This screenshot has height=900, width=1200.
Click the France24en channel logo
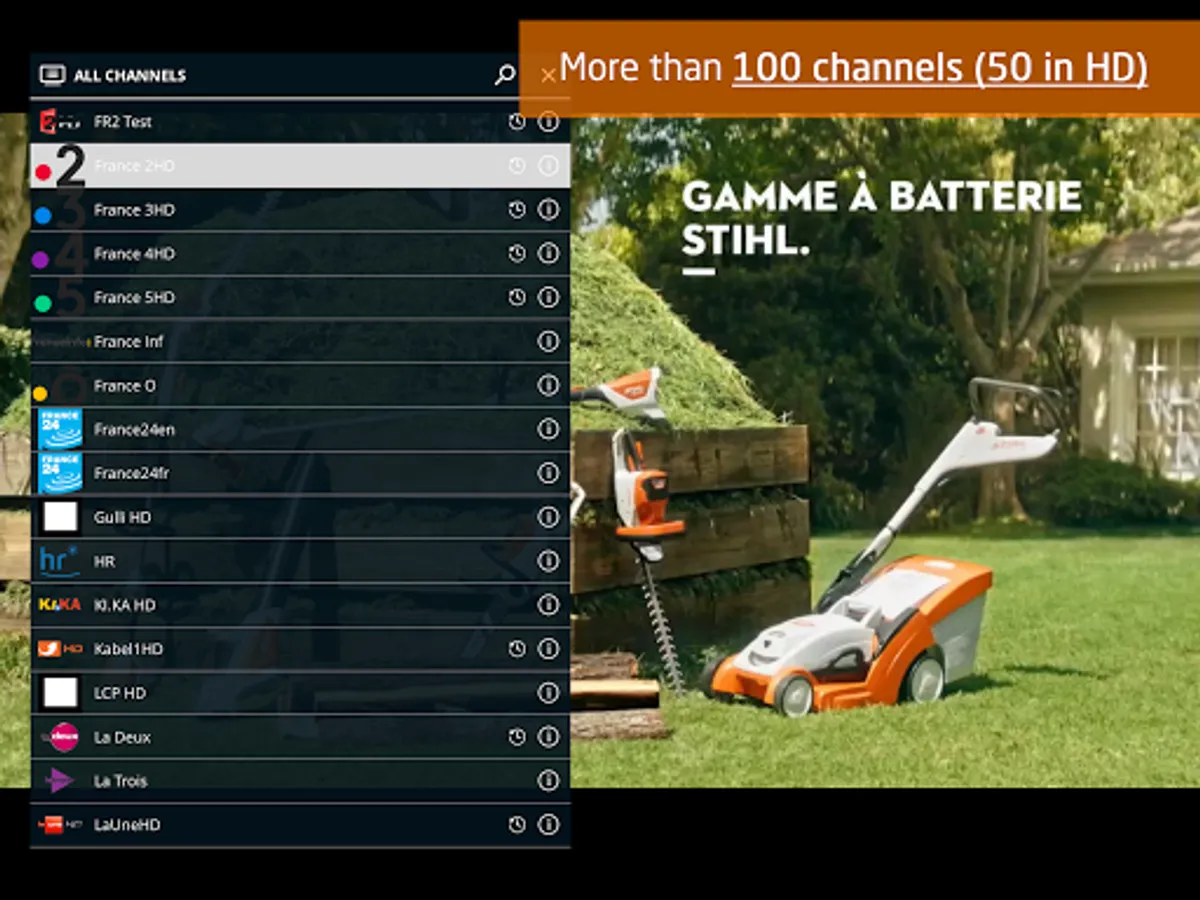pyautogui.click(x=60, y=429)
